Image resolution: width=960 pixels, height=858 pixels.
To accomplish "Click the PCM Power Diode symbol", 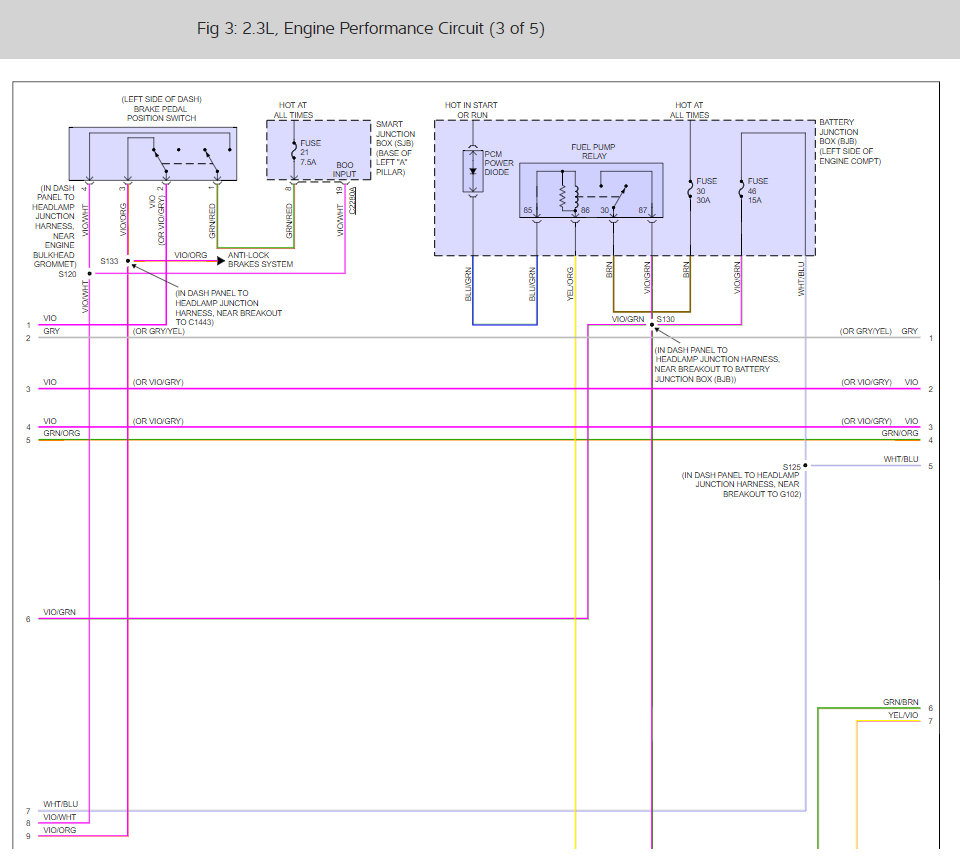I will (473, 171).
